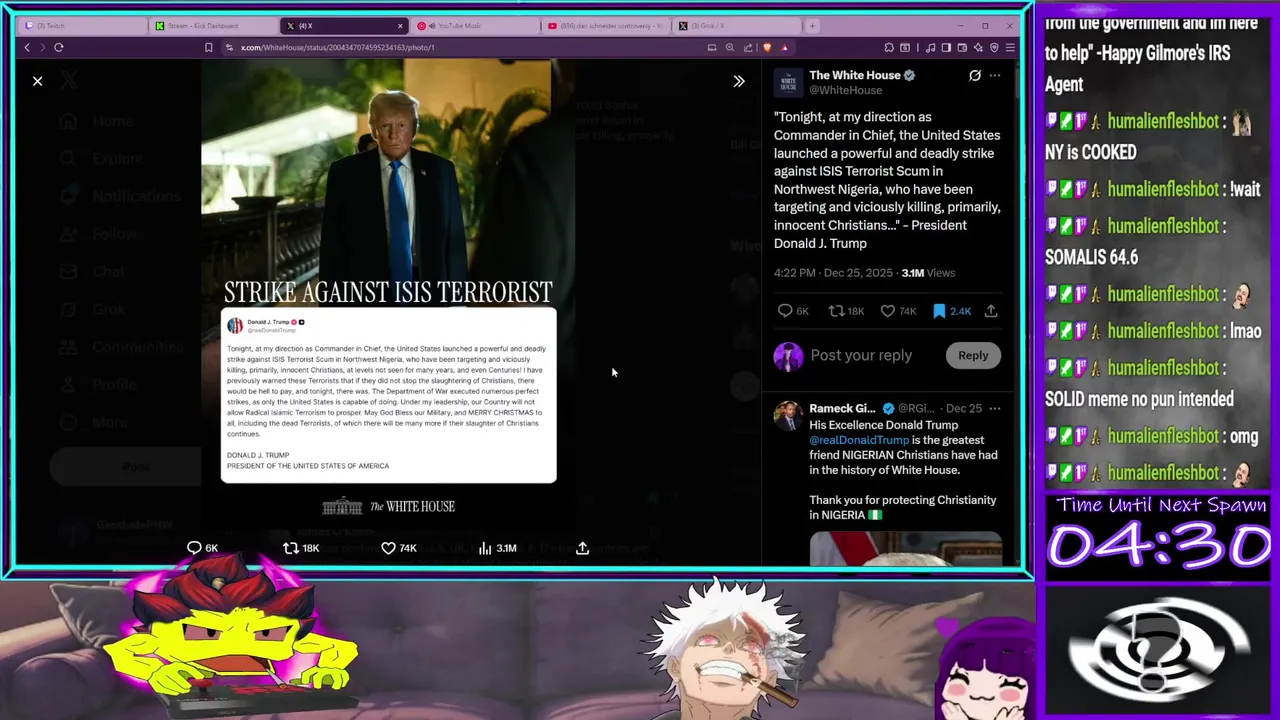Go back with the browser back arrow

pos(27,47)
